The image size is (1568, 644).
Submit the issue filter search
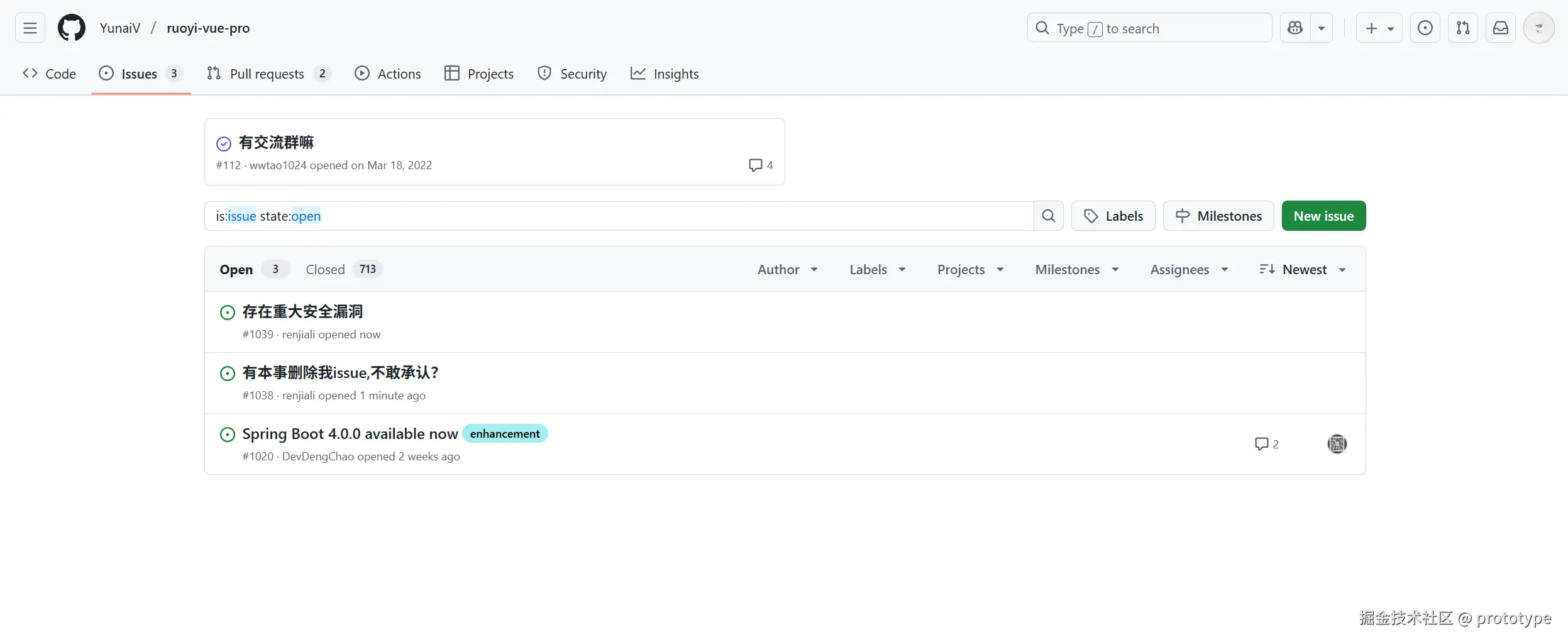coord(1049,216)
